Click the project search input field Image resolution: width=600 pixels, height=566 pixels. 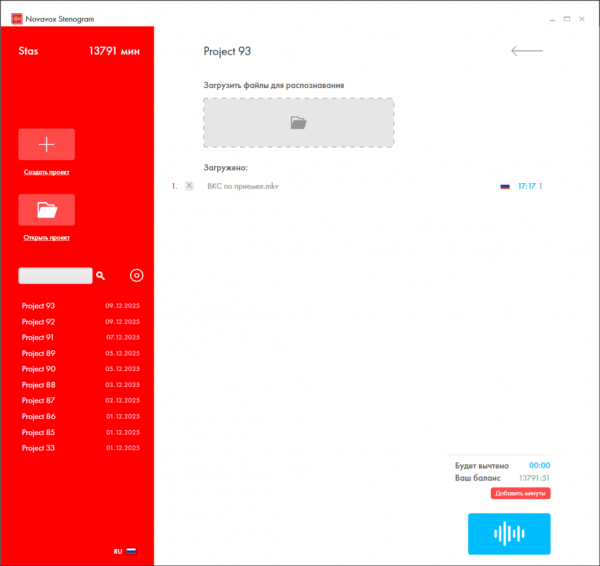click(x=55, y=275)
